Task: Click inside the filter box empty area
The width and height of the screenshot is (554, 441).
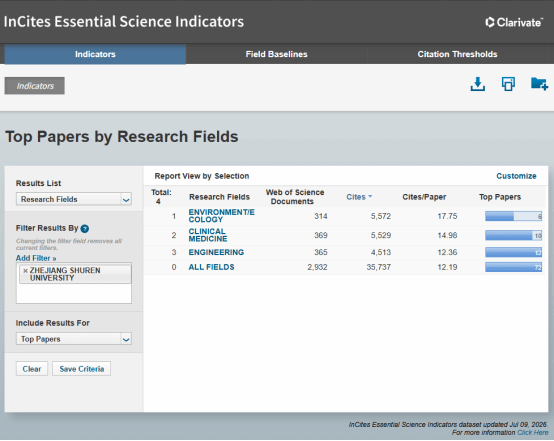Action: click(74, 293)
